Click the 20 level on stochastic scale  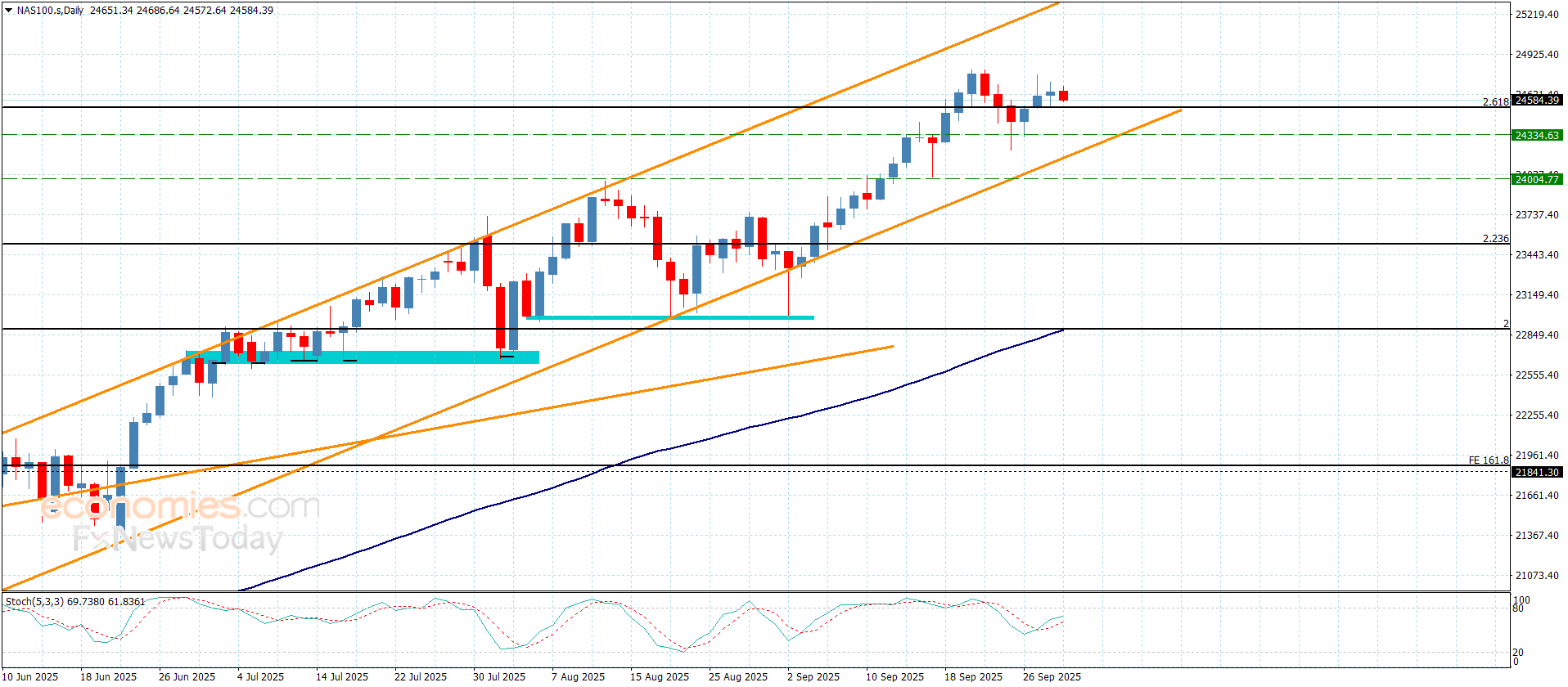point(1519,653)
